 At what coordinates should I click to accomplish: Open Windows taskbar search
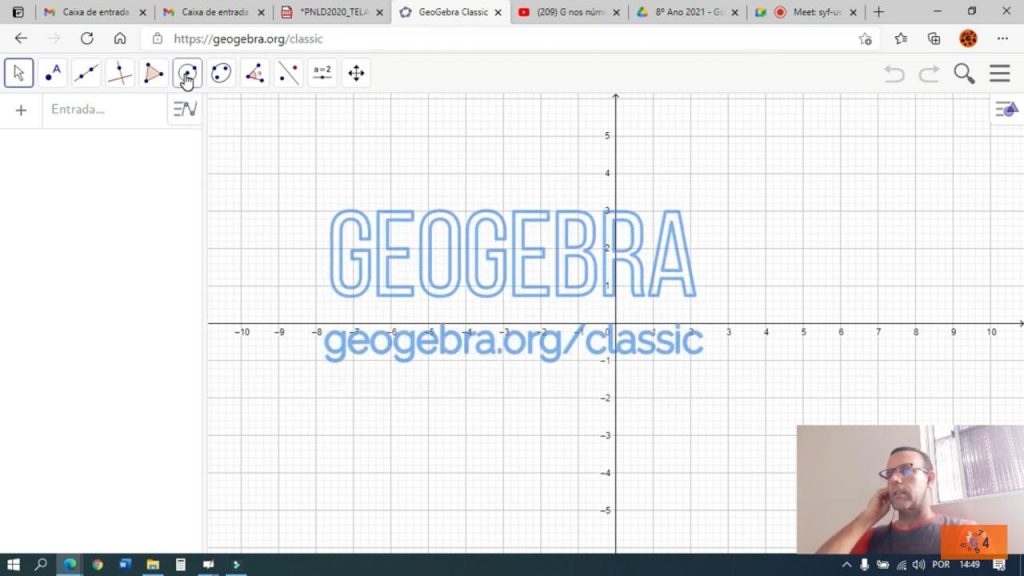coord(41,564)
